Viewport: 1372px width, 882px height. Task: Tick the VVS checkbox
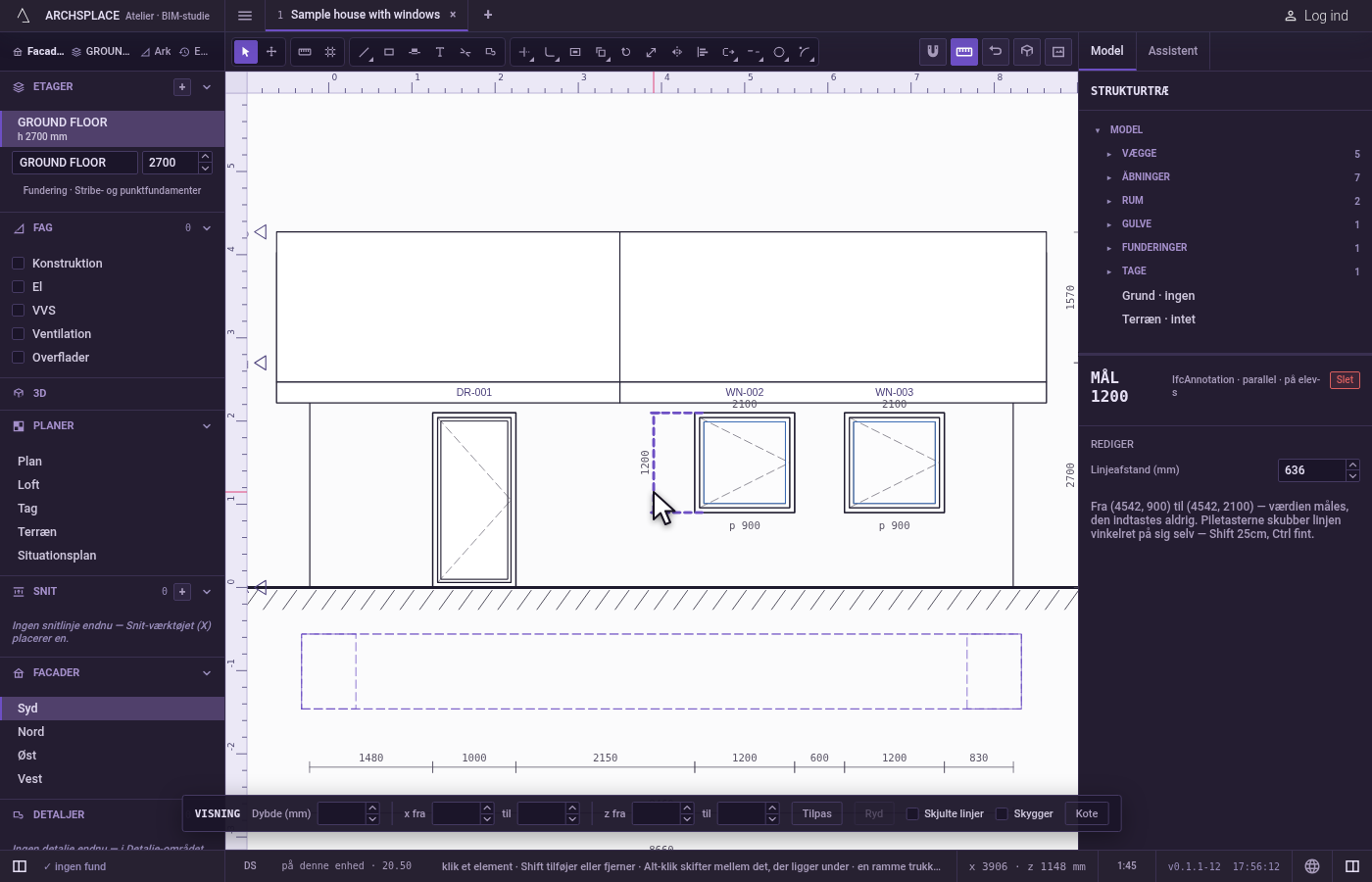click(x=18, y=311)
